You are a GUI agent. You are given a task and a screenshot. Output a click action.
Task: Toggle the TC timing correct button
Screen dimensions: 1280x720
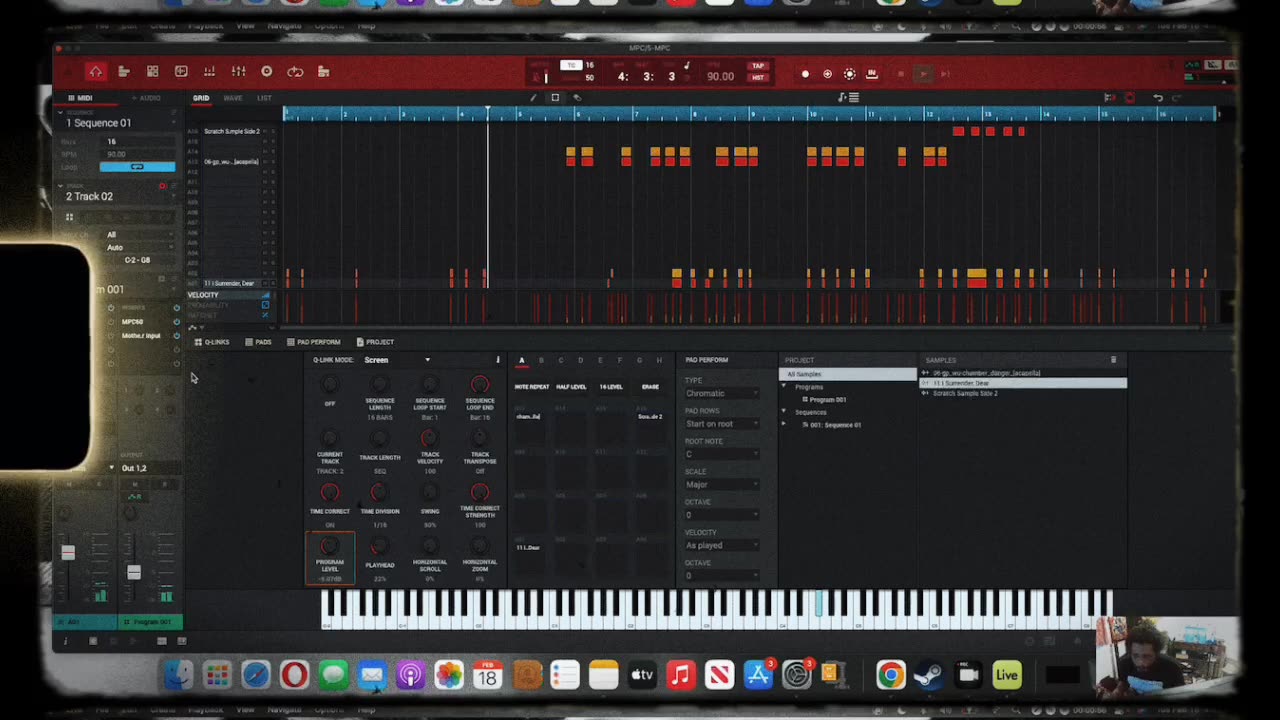click(571, 65)
